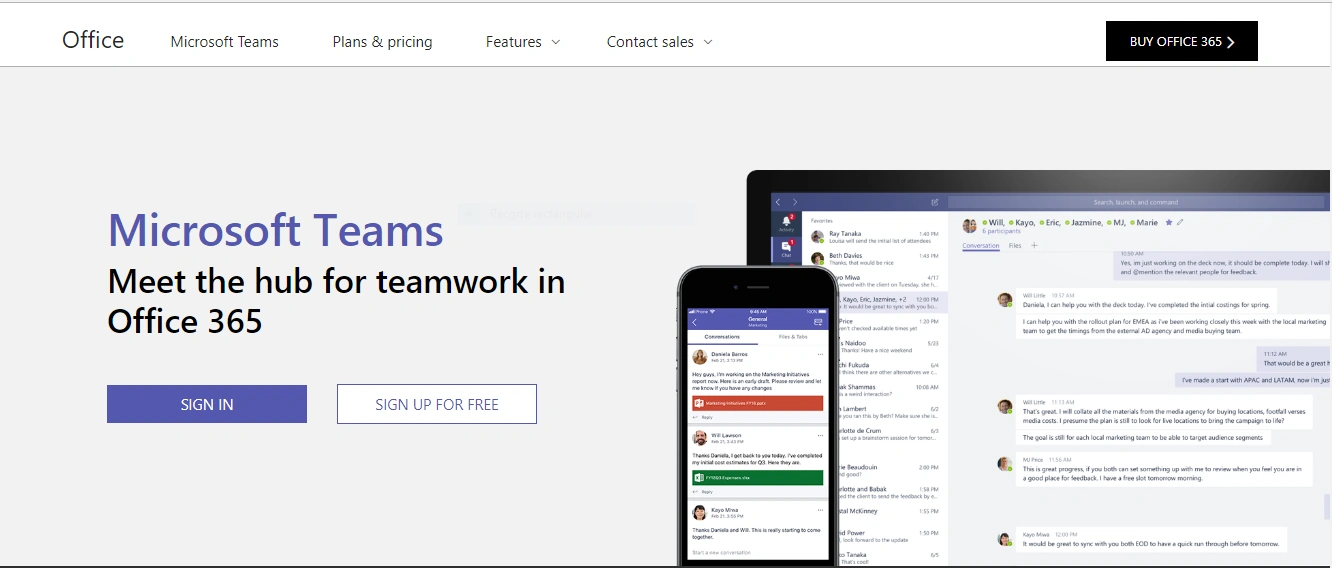Open the Contact sales menu
The height and width of the screenshot is (568, 1332).
point(659,42)
